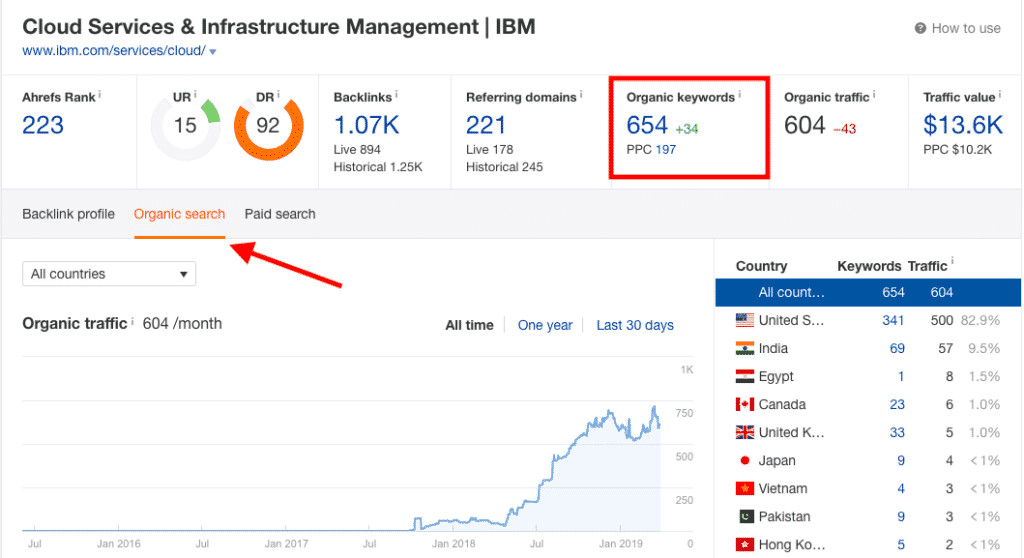Click the info icon beside DR
Screen dimensions: 1024x558
point(278,95)
